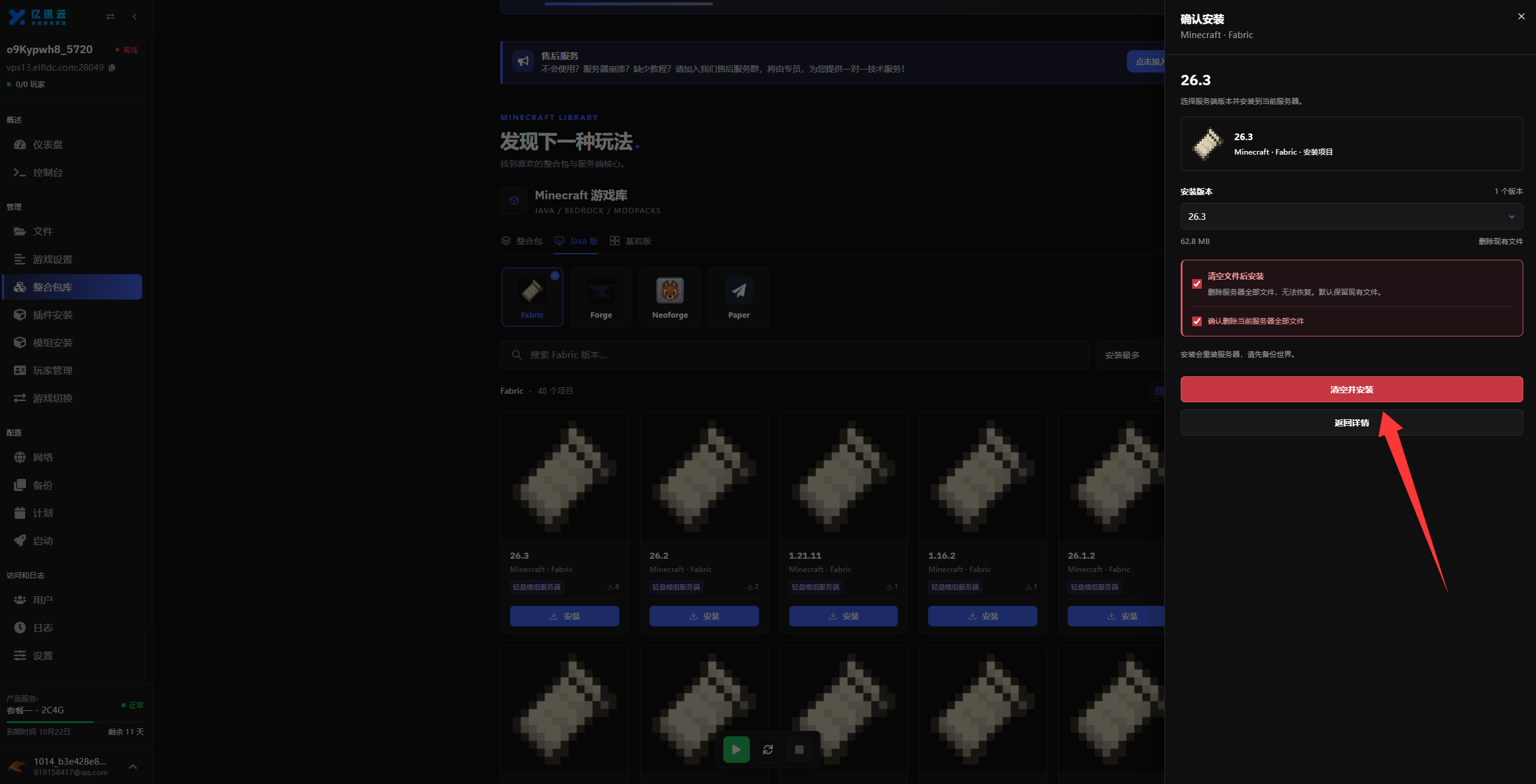Open the 用户 users page
The image size is (1536, 784).
tap(73, 600)
